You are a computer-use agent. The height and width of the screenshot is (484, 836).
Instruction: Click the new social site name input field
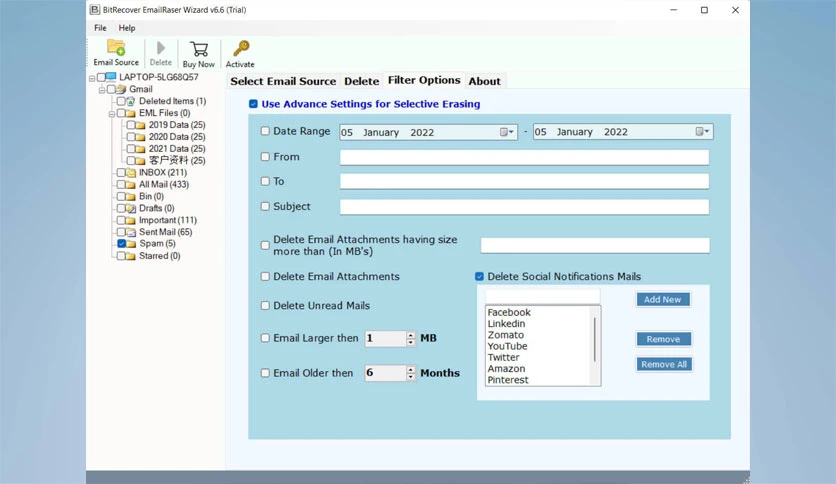pos(543,296)
